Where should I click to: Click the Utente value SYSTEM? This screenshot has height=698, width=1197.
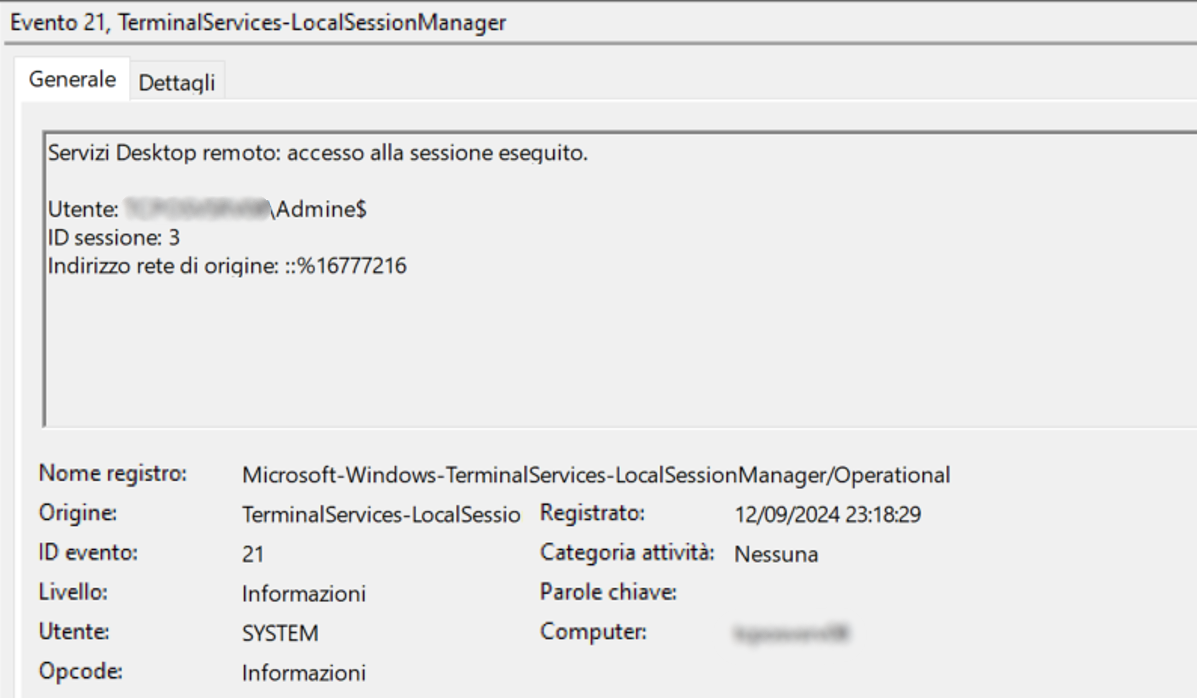pos(281,633)
